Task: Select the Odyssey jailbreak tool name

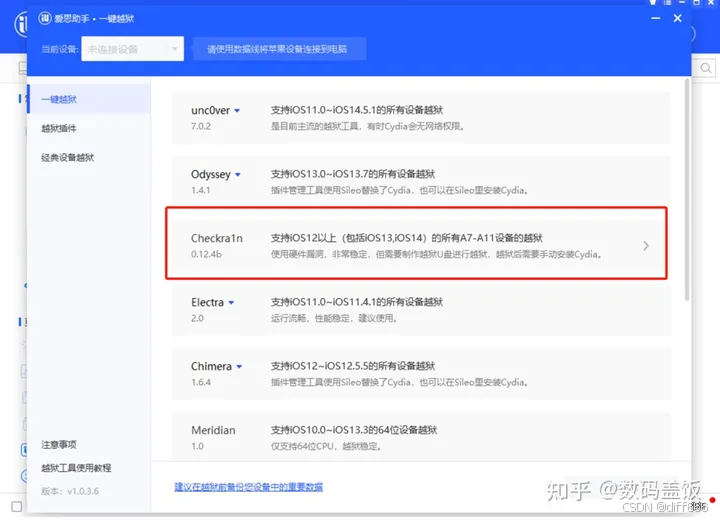Action: click(211, 175)
